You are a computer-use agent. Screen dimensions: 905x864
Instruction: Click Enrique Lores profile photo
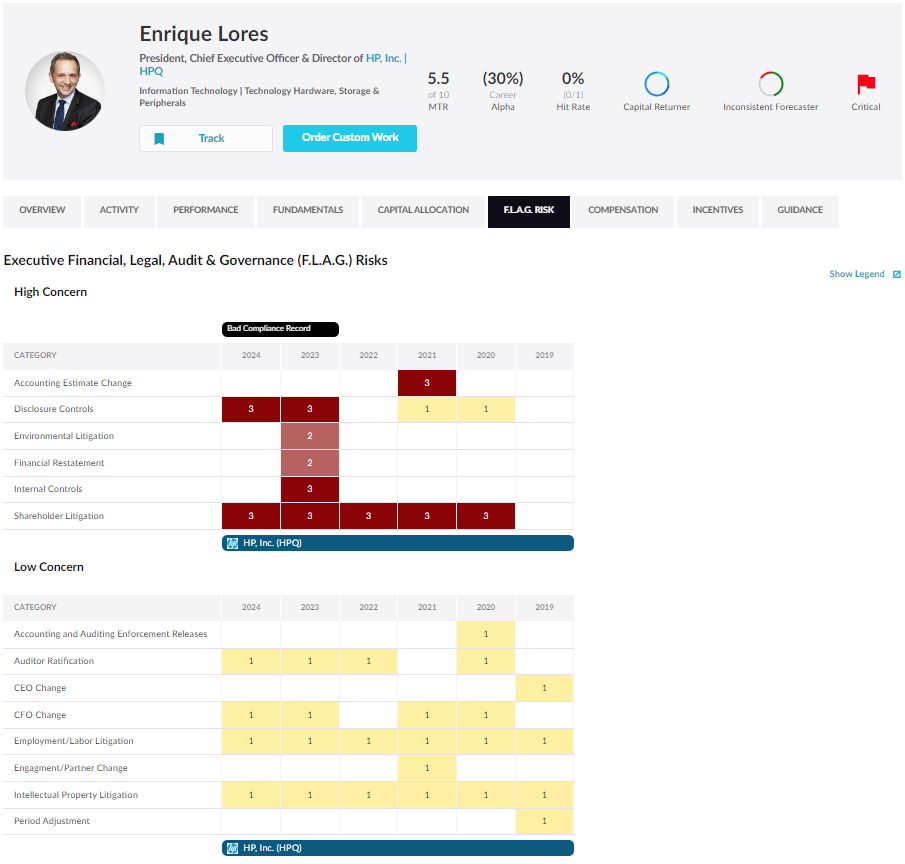(x=65, y=91)
